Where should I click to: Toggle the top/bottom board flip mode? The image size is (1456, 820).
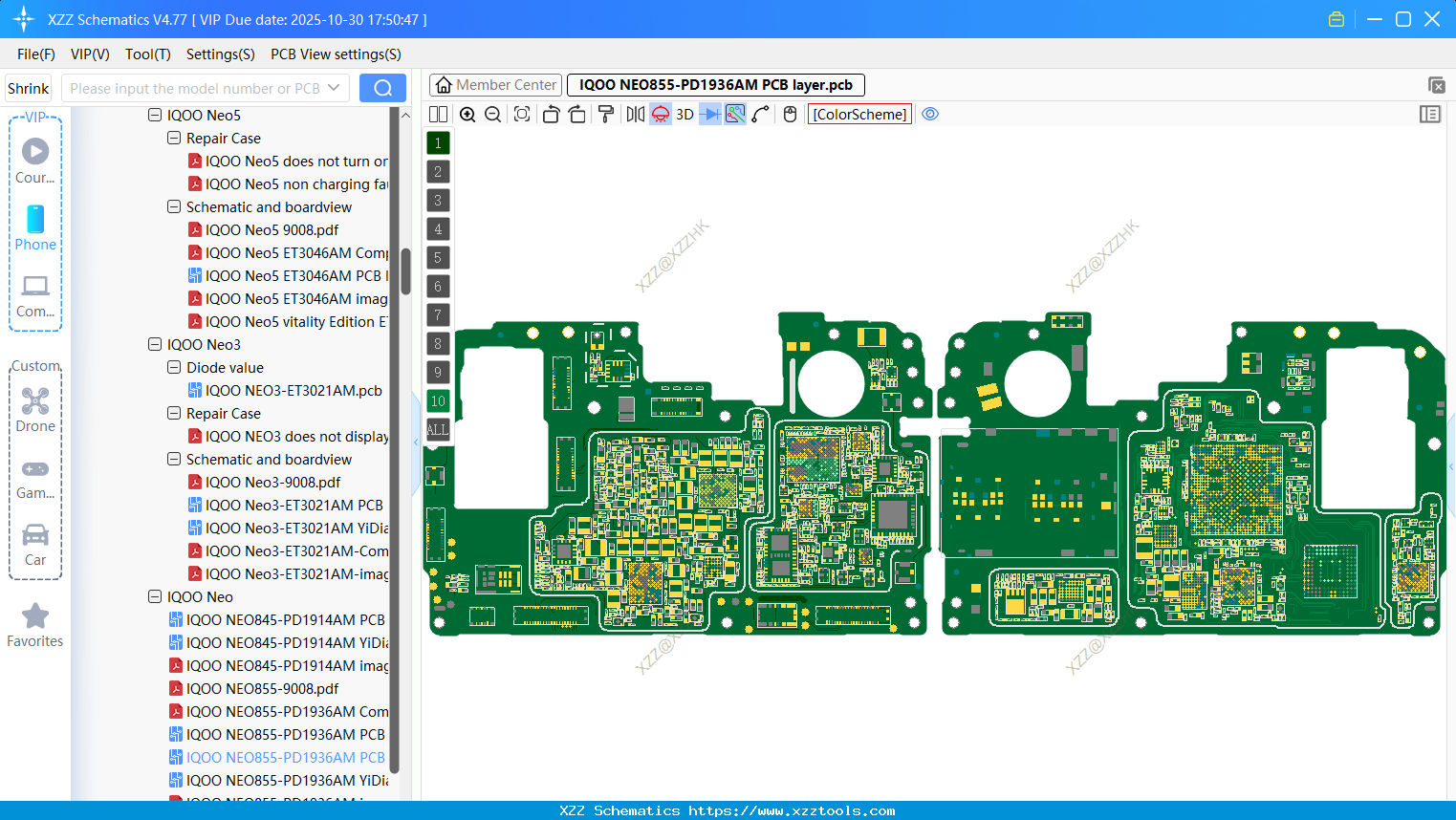tap(660, 114)
